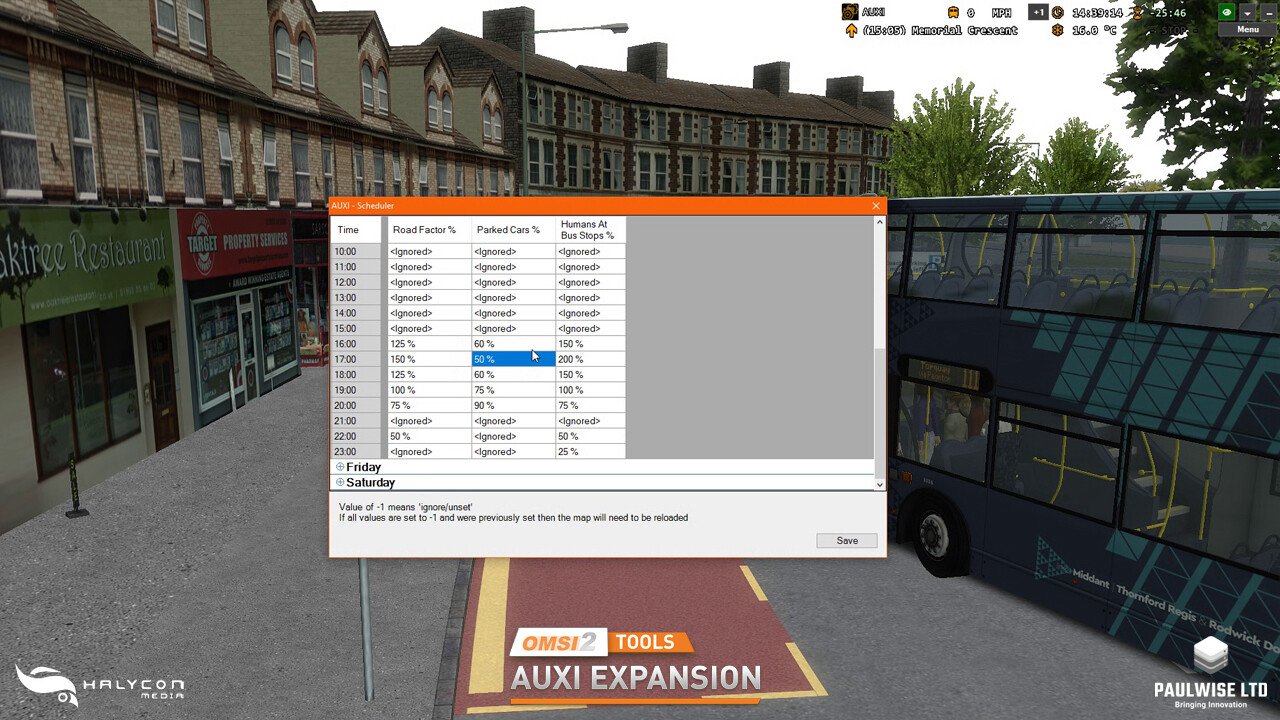Click the scrollbar down arrow in scheduler
The image size is (1280, 720).
pos(880,484)
